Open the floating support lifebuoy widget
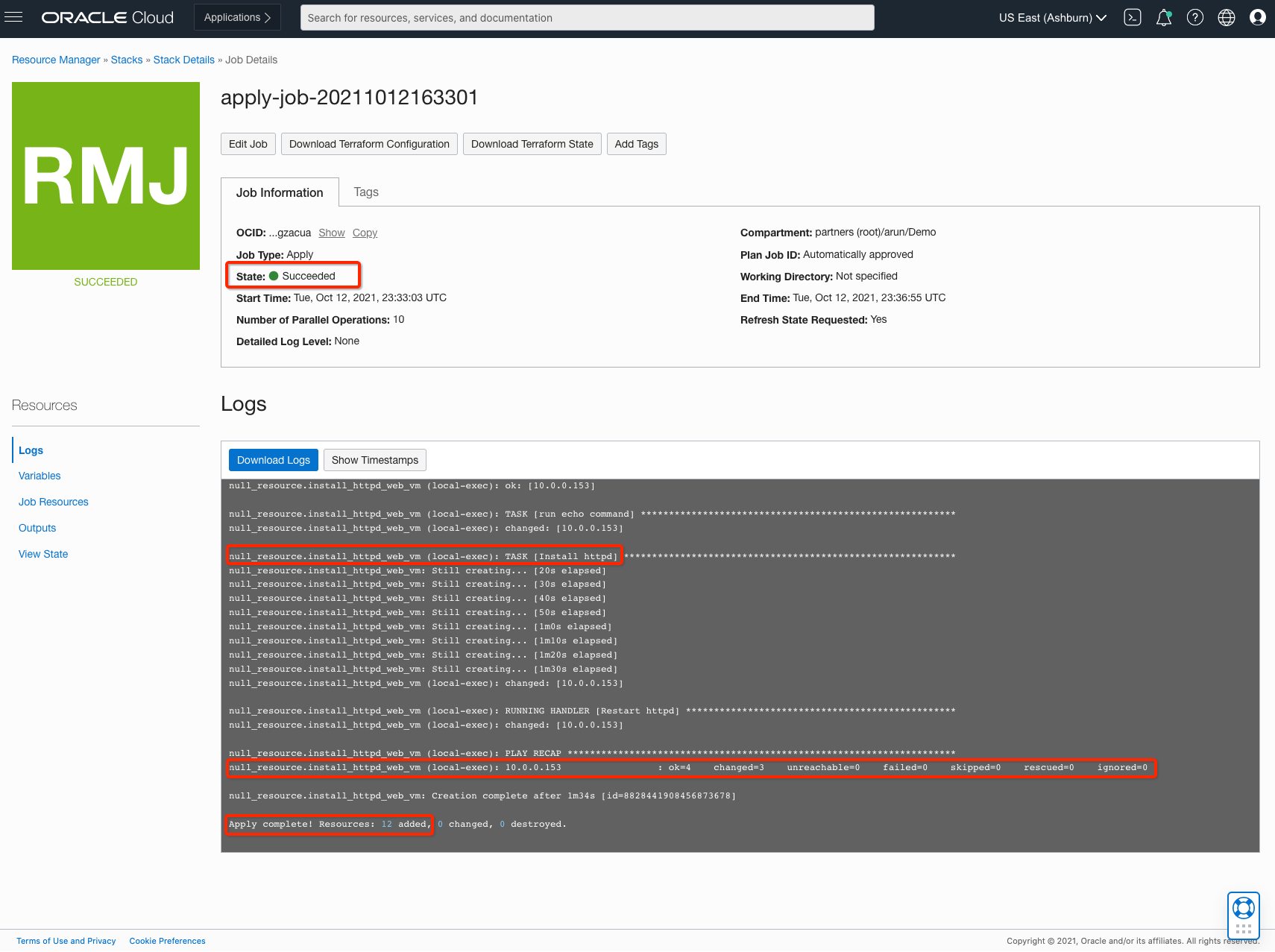Screen dimensions: 1275x952 coord(1243,915)
